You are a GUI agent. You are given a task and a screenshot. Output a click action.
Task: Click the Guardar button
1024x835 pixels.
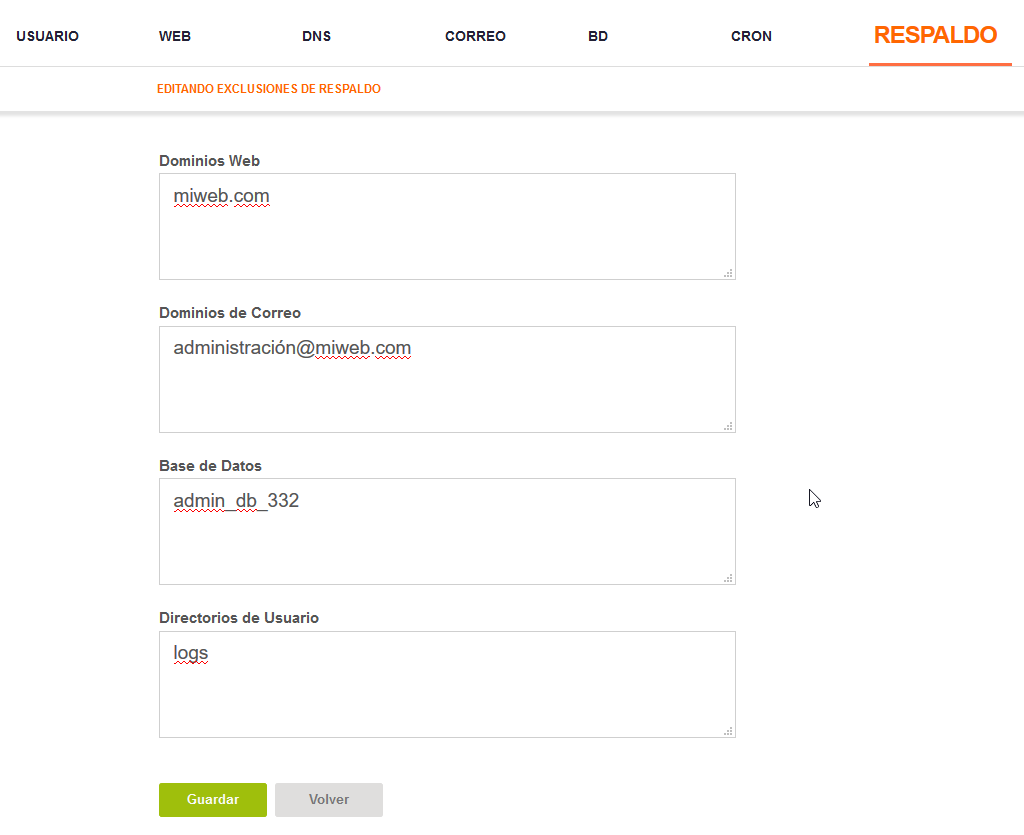(x=213, y=800)
